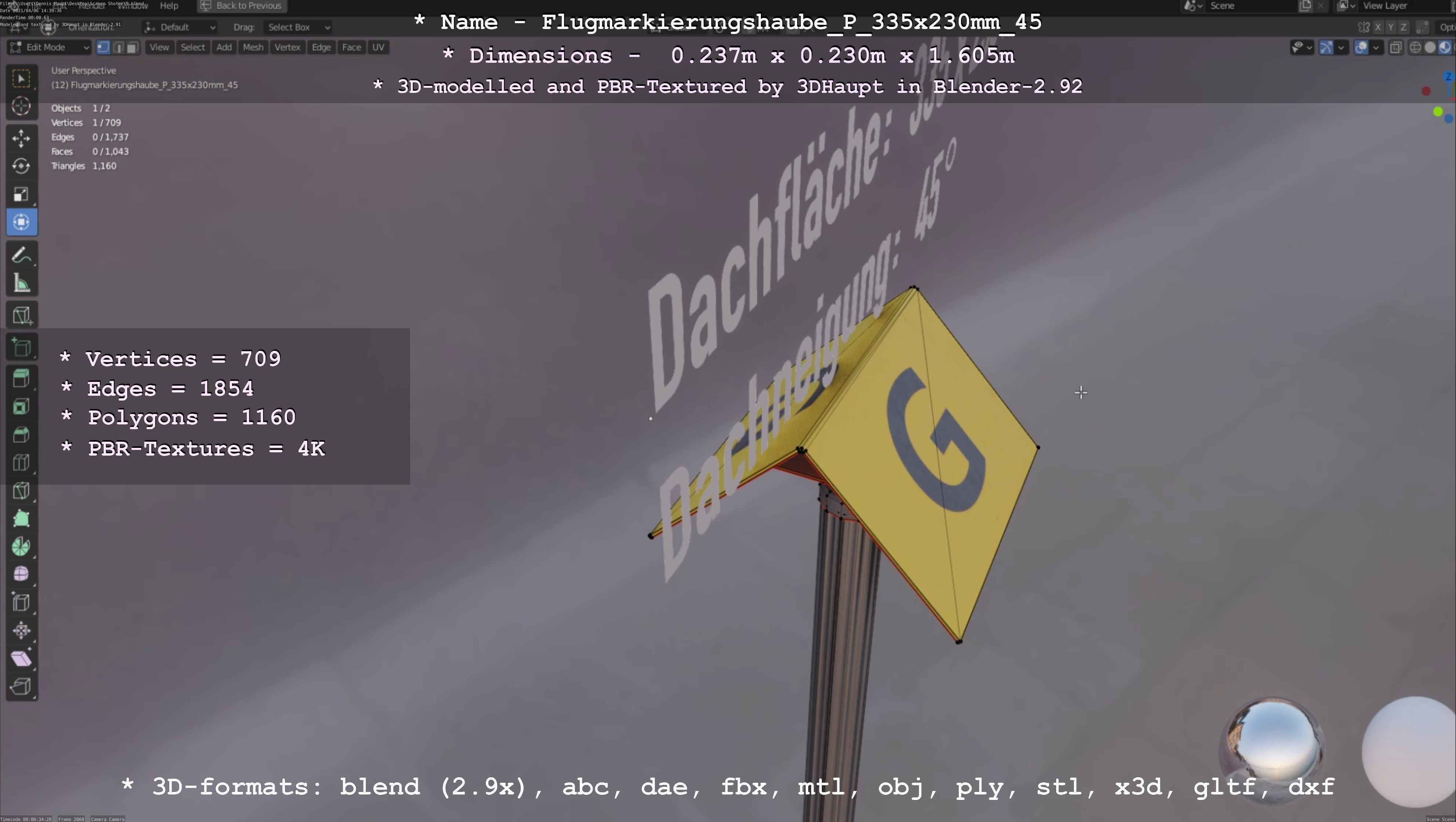Image resolution: width=1456 pixels, height=822 pixels.
Task: Click the new scene copy button
Action: pos(1306,6)
